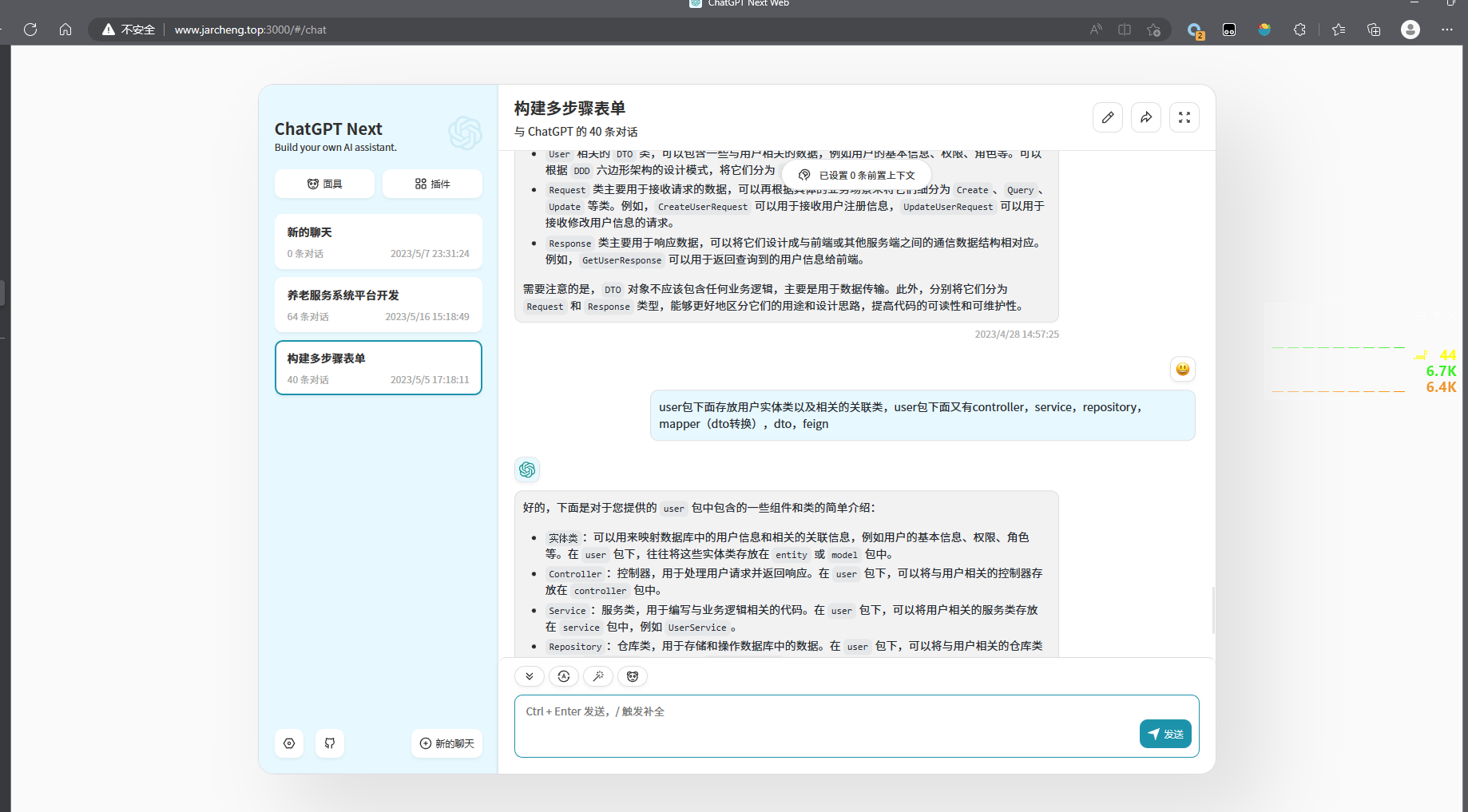Open the mask icon above input
Viewport: 1468px width, 812px height.
(x=633, y=676)
